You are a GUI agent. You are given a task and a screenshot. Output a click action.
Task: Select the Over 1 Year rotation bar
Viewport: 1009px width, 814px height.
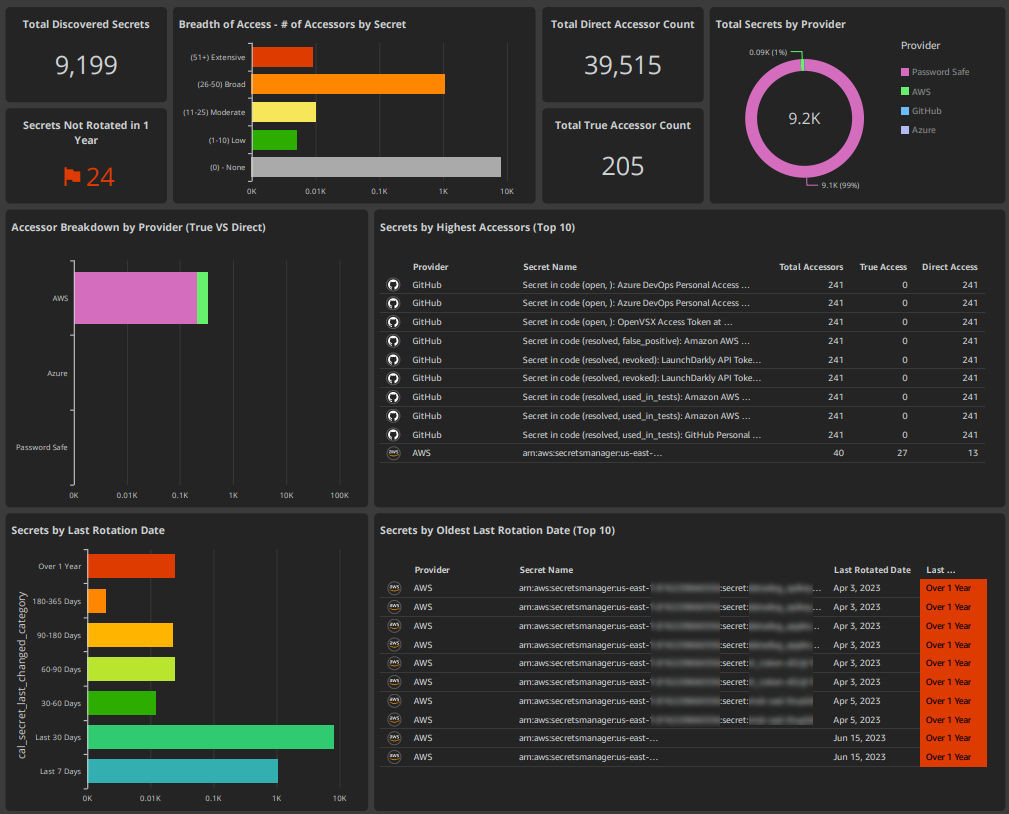point(130,566)
